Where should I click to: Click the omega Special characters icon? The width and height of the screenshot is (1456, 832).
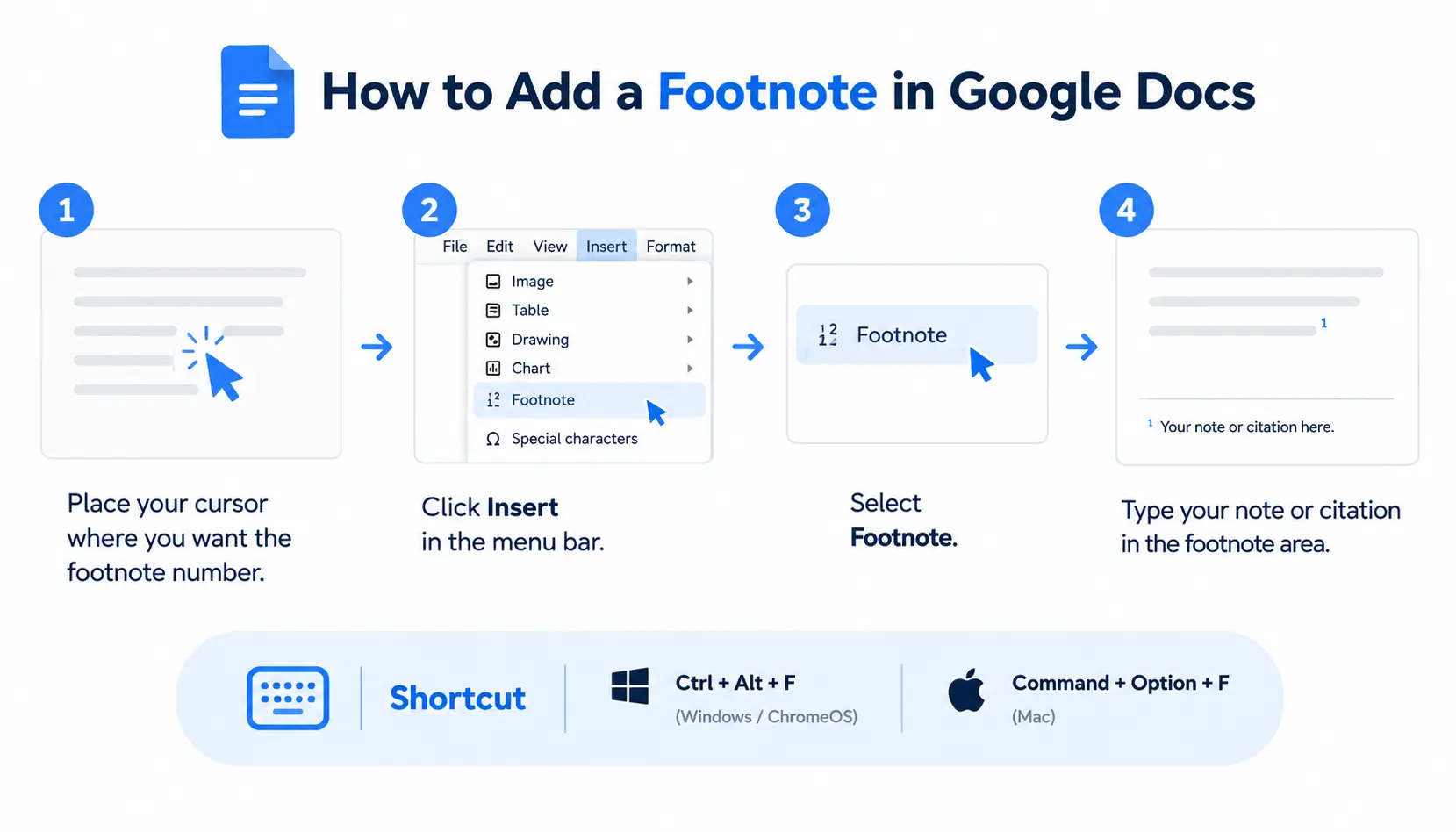[x=493, y=439]
